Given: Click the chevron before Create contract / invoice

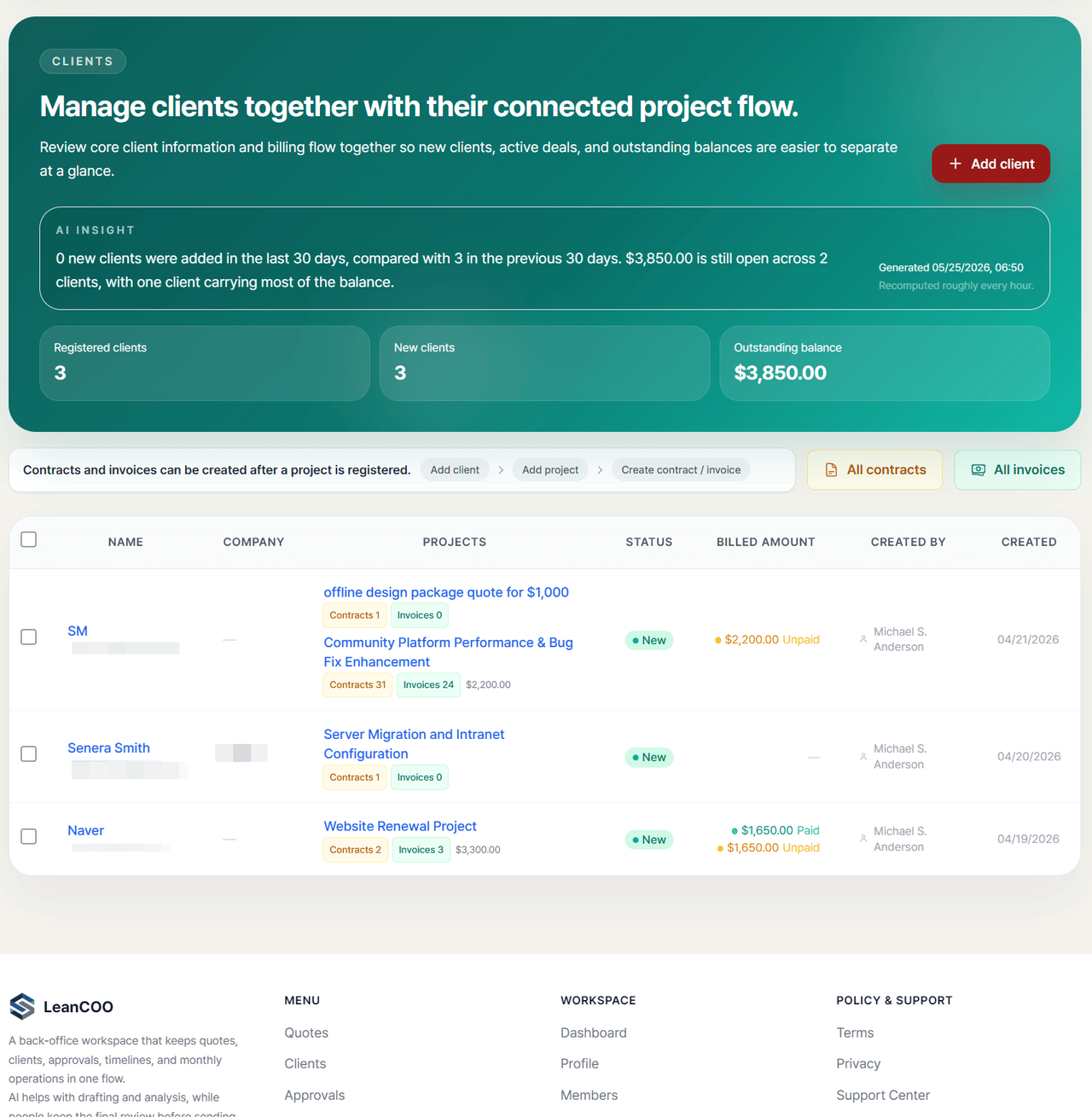Looking at the screenshot, I should [600, 470].
